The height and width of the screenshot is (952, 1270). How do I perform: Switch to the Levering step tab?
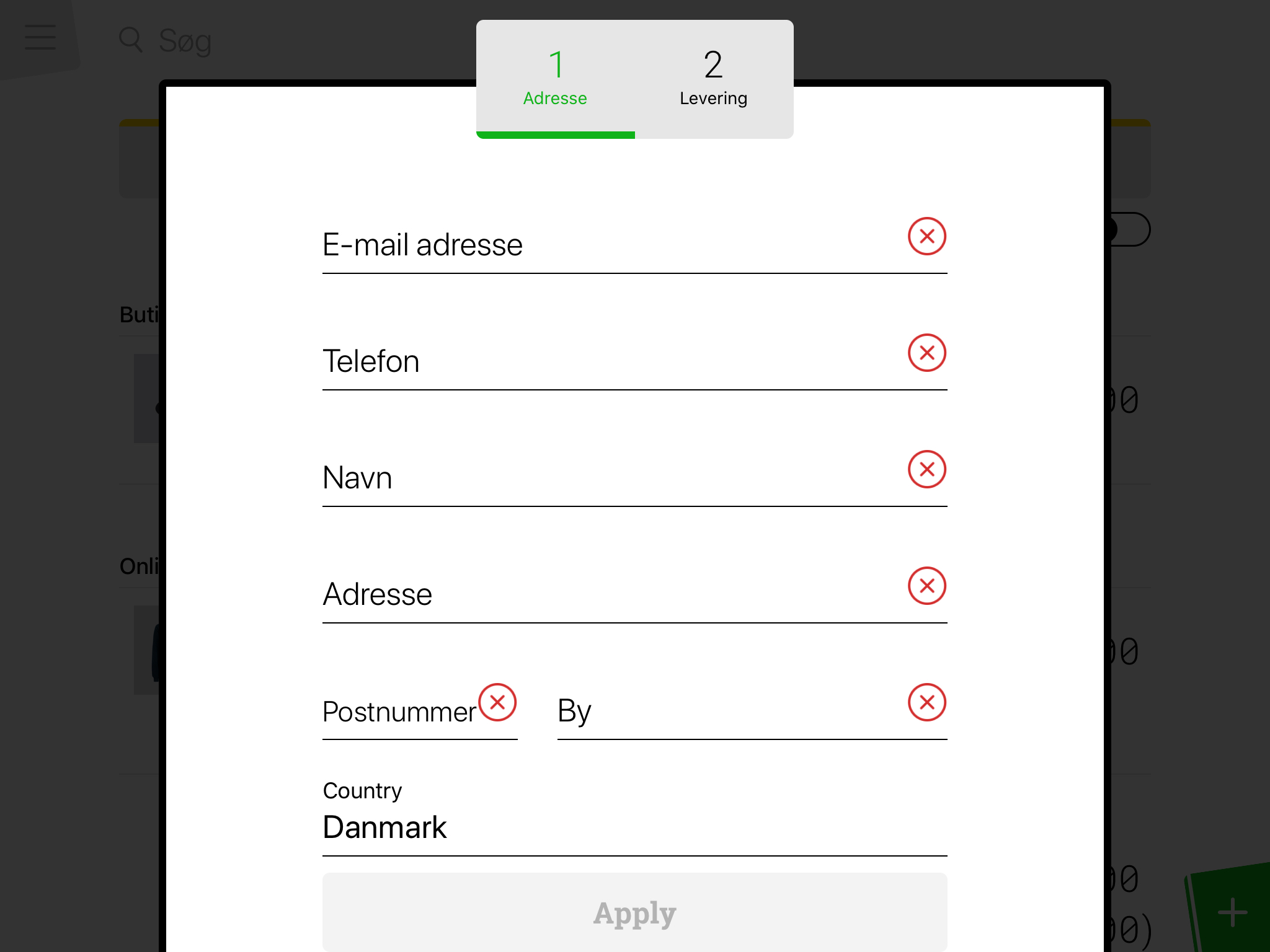tap(714, 78)
